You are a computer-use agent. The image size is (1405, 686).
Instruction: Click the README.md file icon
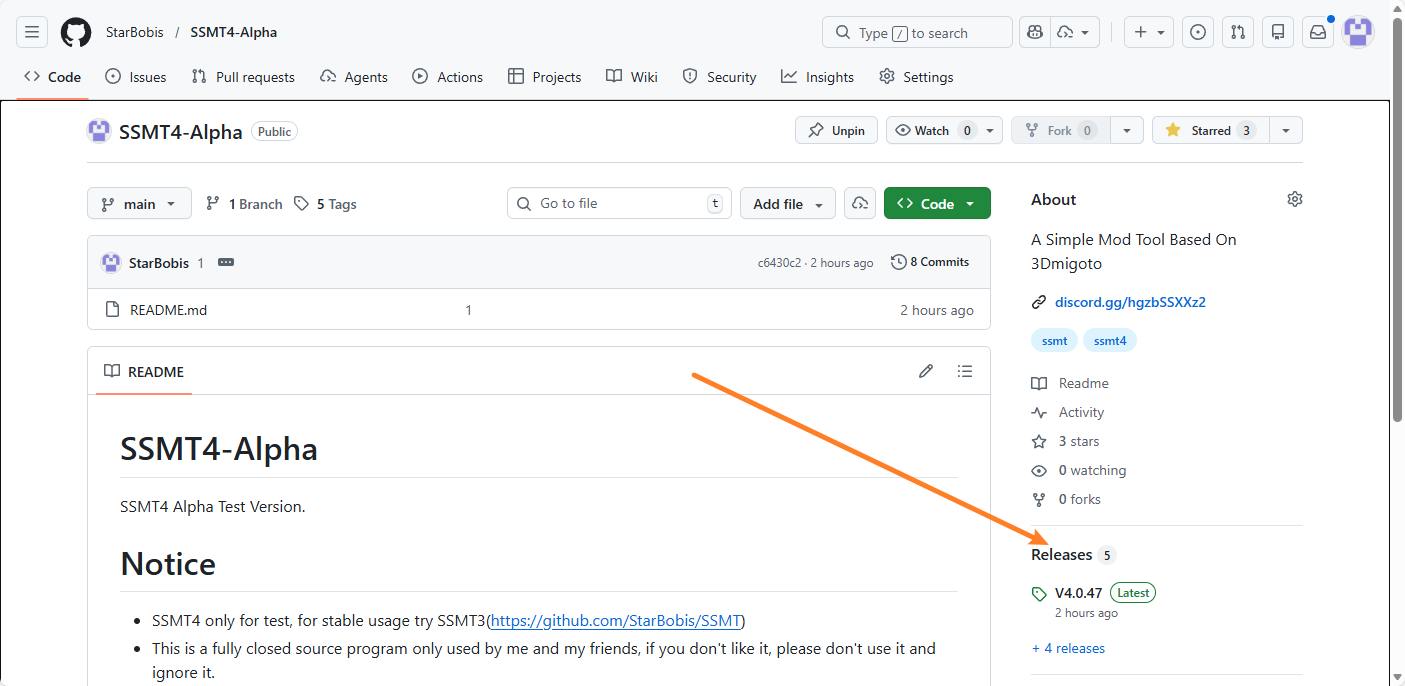click(113, 310)
